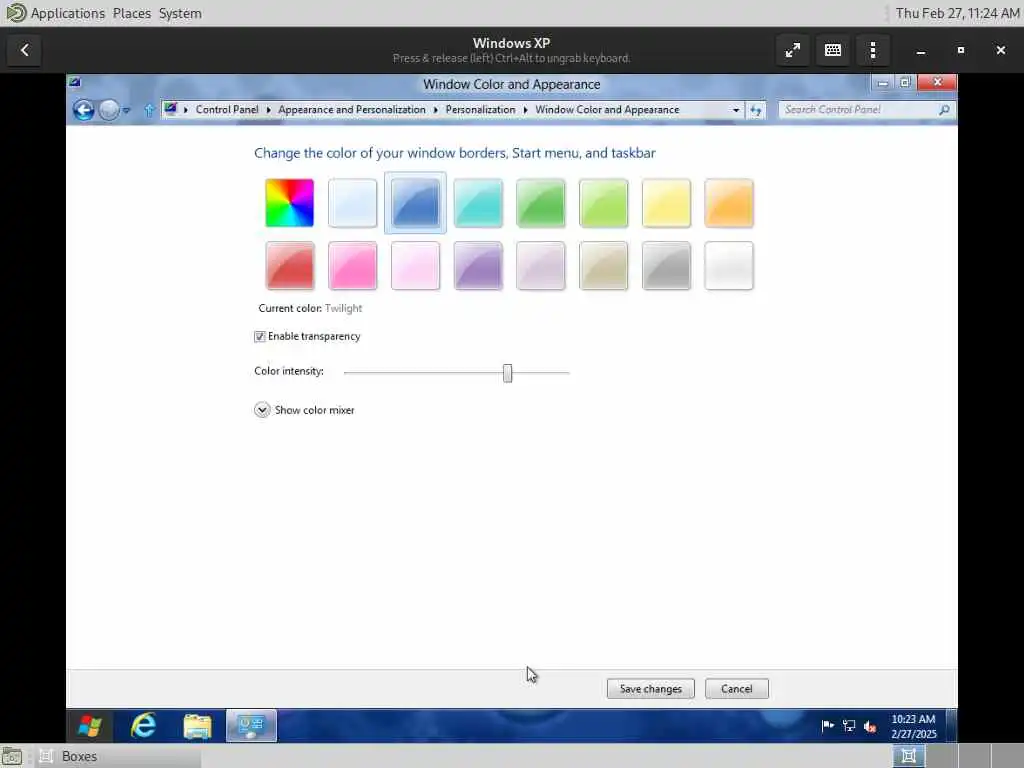Open Action Center flag tray icon

pyautogui.click(x=827, y=726)
